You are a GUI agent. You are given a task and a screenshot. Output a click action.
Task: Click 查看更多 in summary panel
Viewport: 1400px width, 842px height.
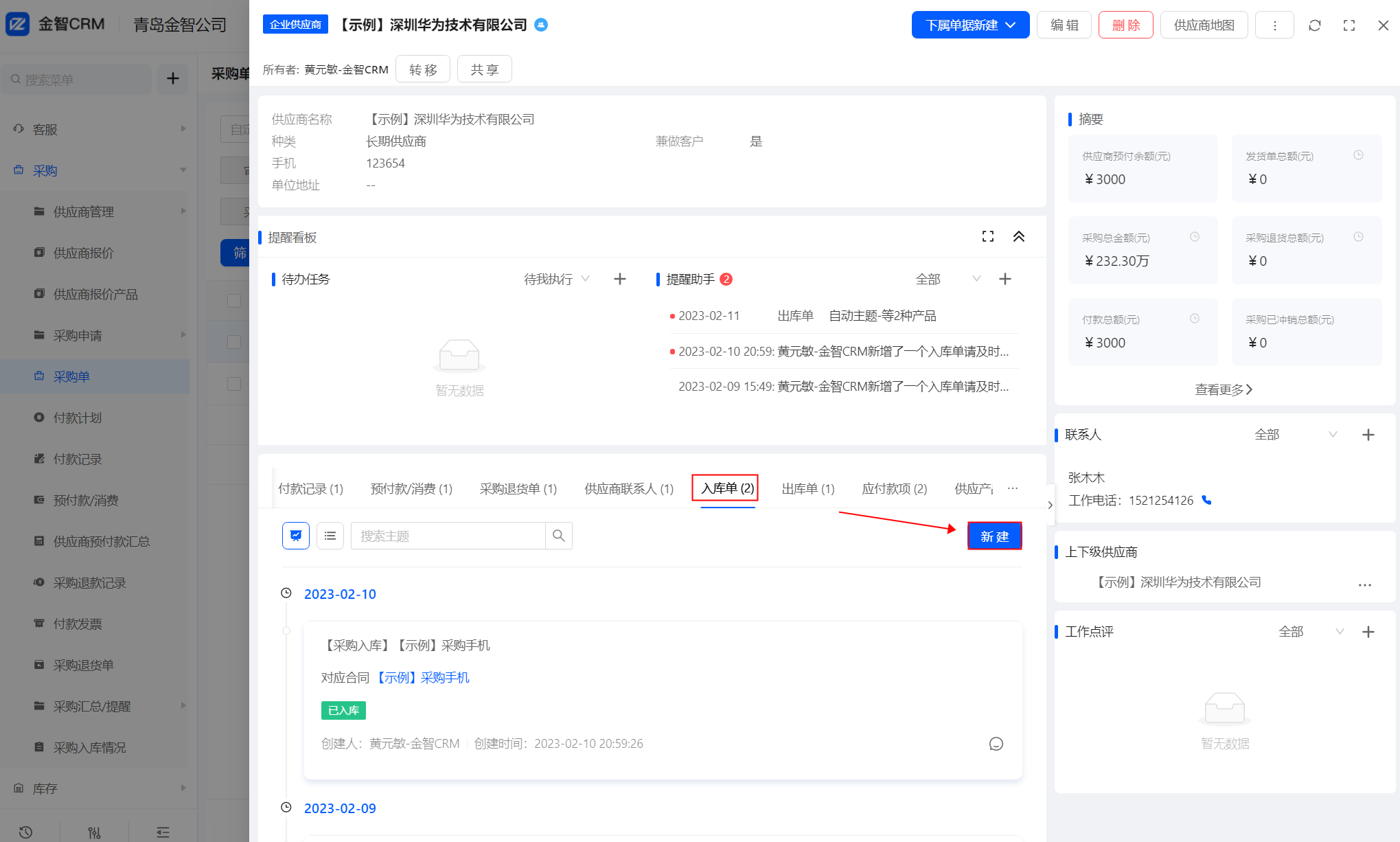click(x=1224, y=389)
